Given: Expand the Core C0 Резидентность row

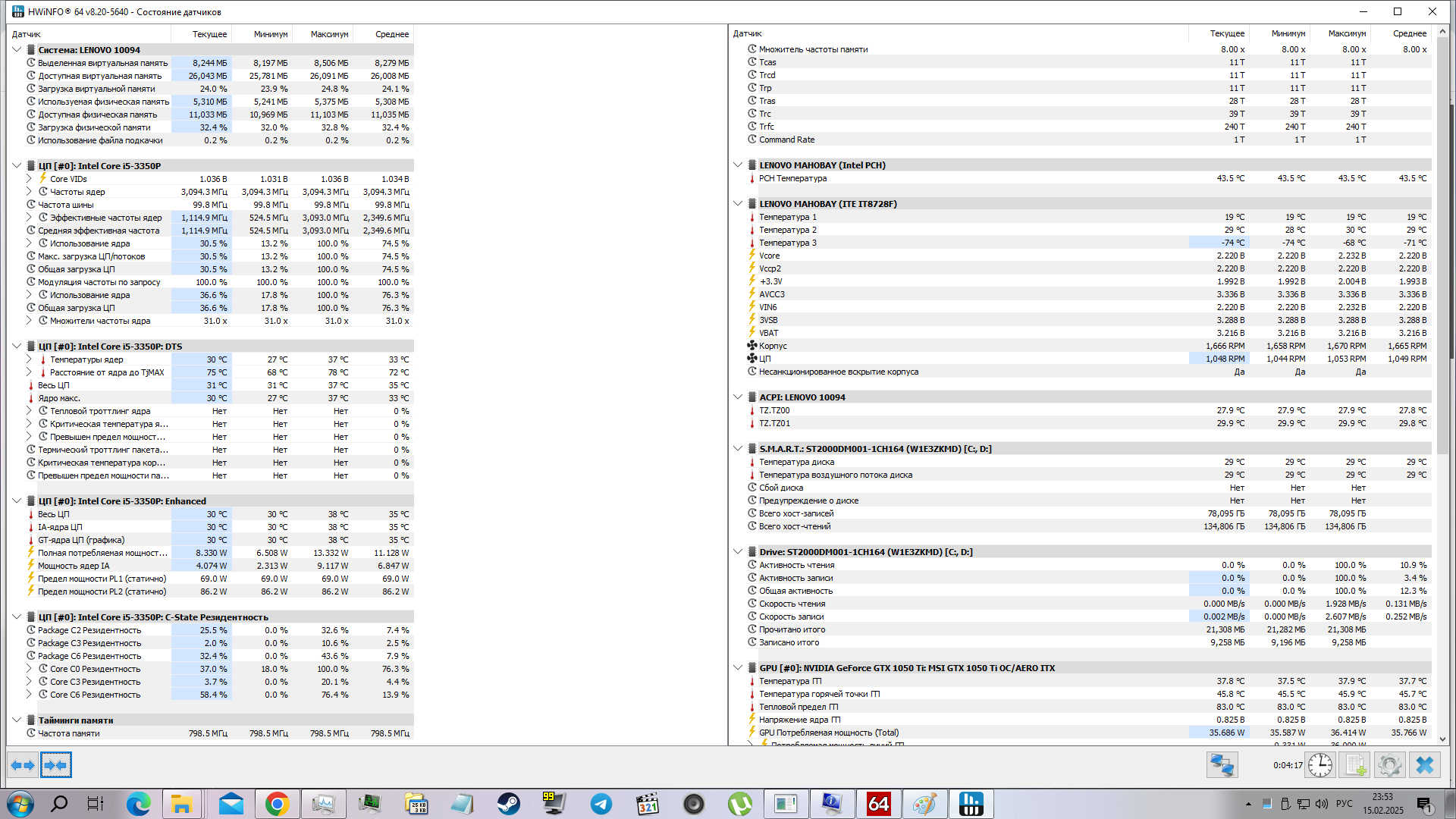Looking at the screenshot, I should pyautogui.click(x=29, y=669).
